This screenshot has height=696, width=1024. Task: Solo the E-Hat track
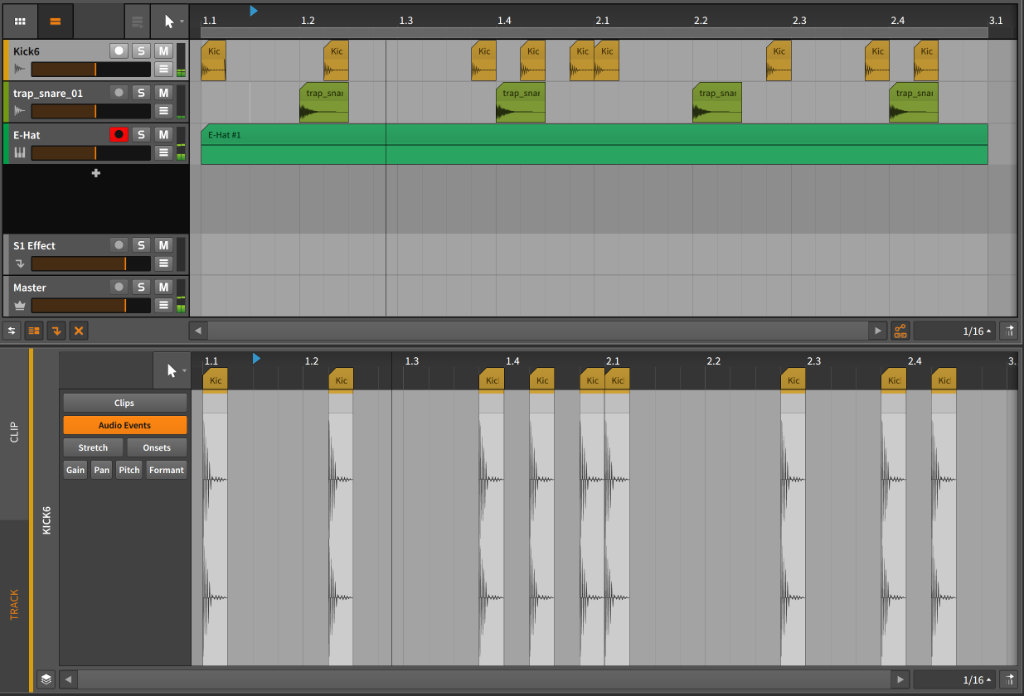(141, 134)
